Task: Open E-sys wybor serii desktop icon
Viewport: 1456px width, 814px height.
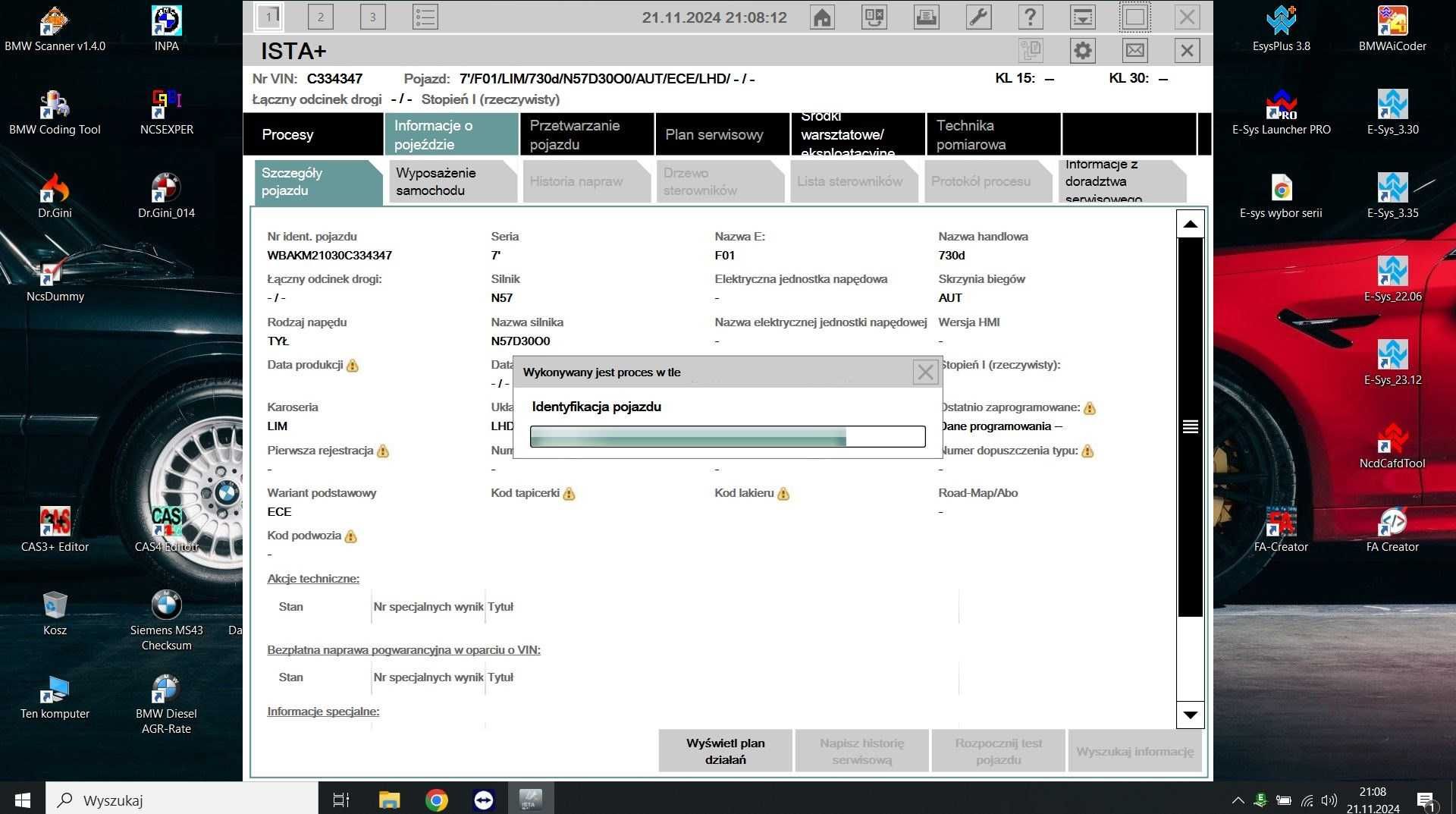Action: click(1281, 196)
